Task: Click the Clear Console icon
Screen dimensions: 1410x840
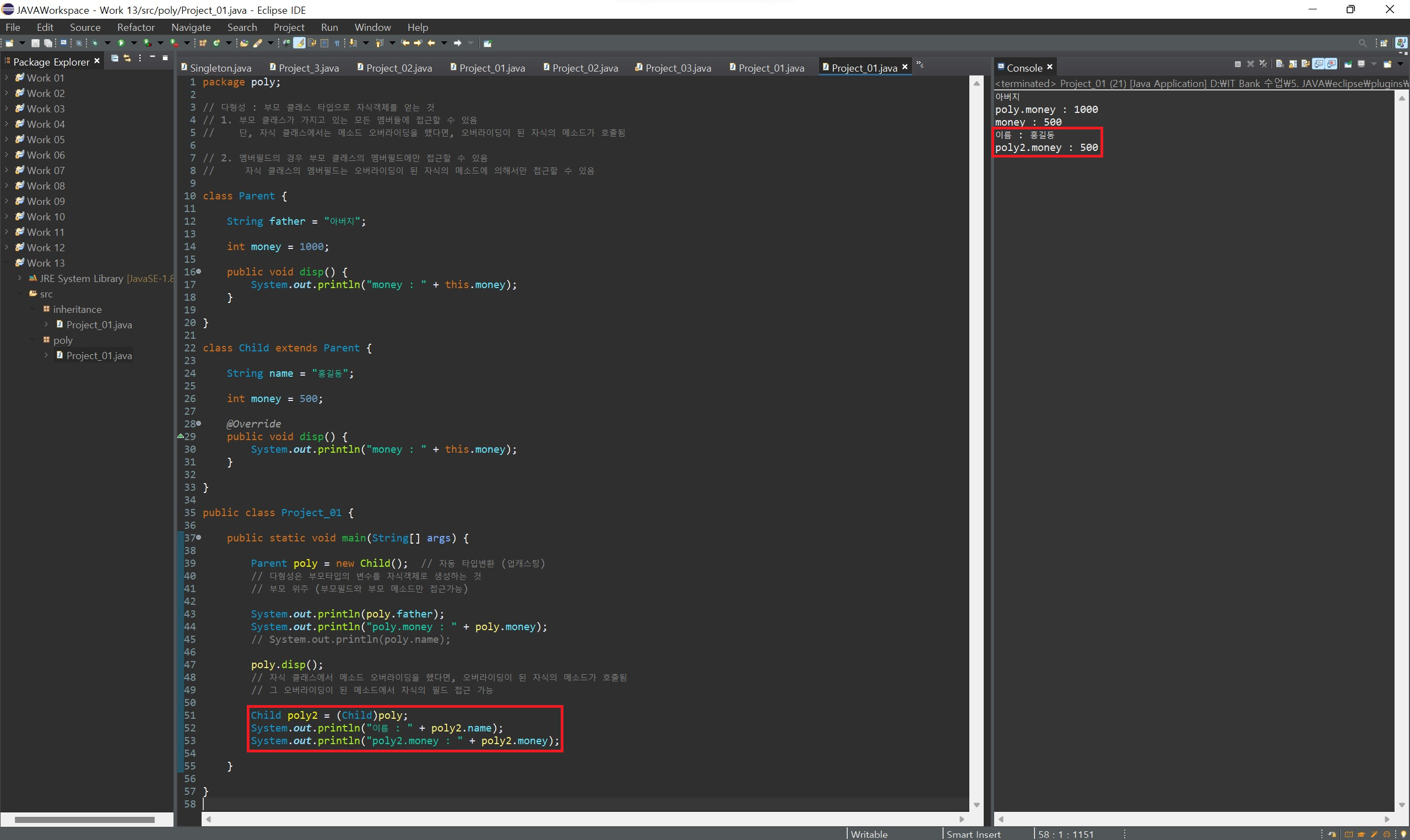Action: [x=1280, y=64]
